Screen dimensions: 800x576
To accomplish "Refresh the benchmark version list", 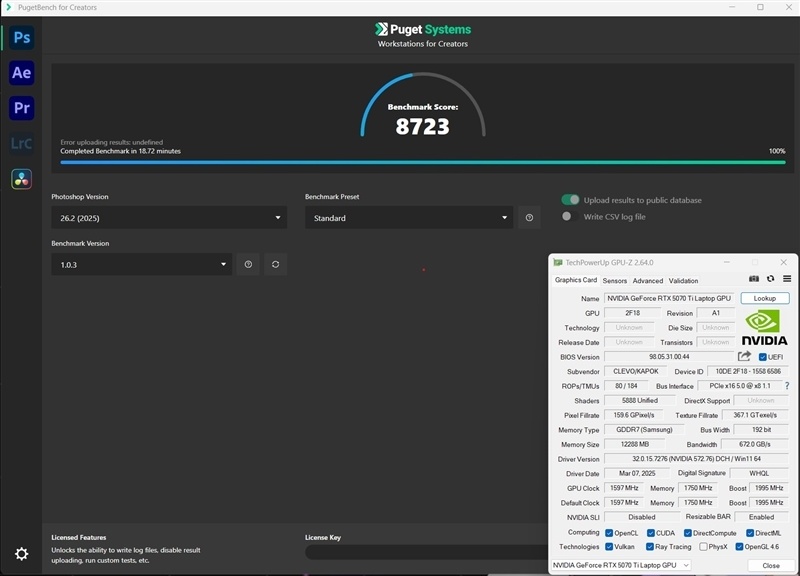I will coord(276,264).
